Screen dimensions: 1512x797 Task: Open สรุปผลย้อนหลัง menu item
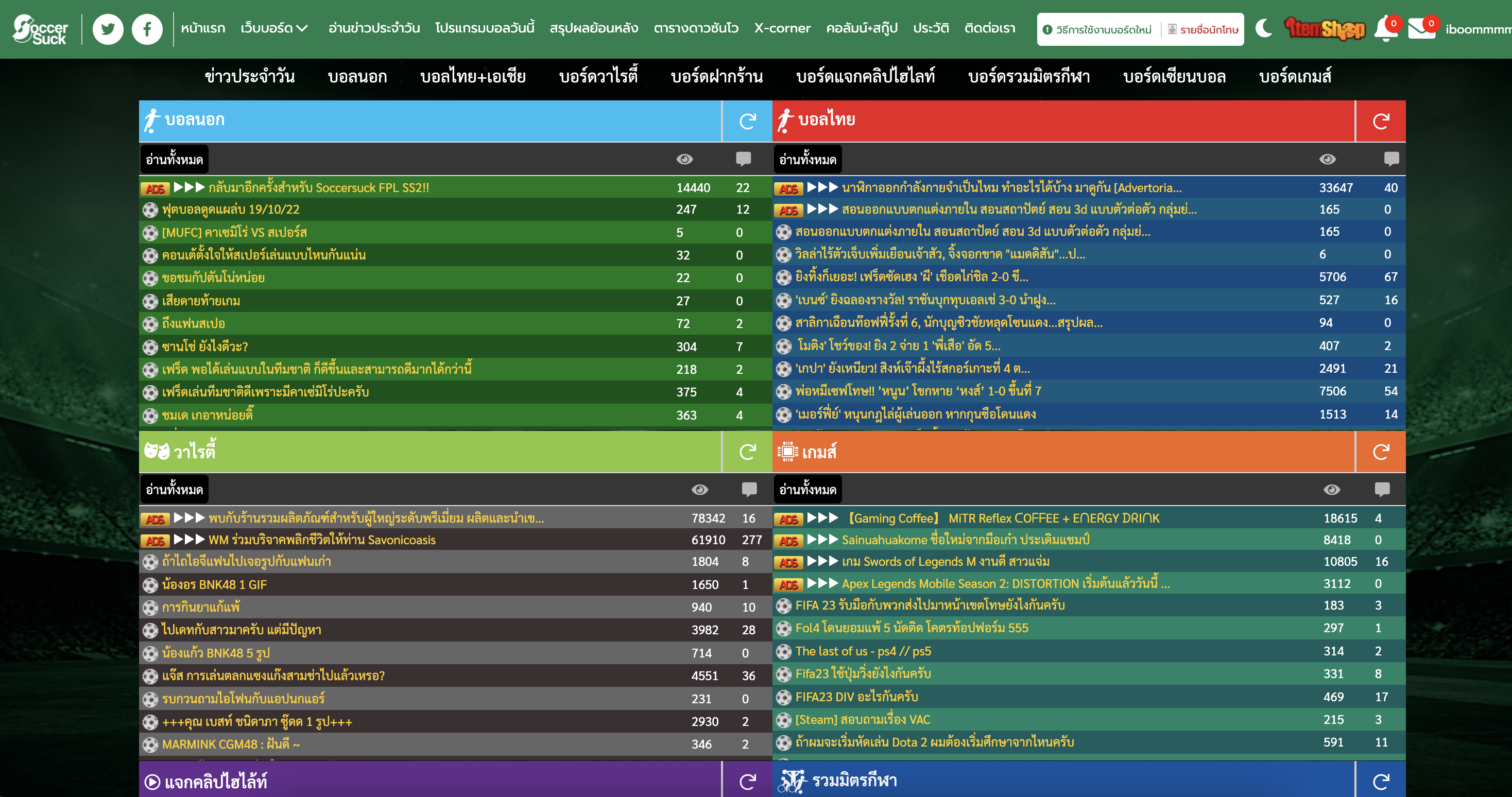(x=594, y=28)
